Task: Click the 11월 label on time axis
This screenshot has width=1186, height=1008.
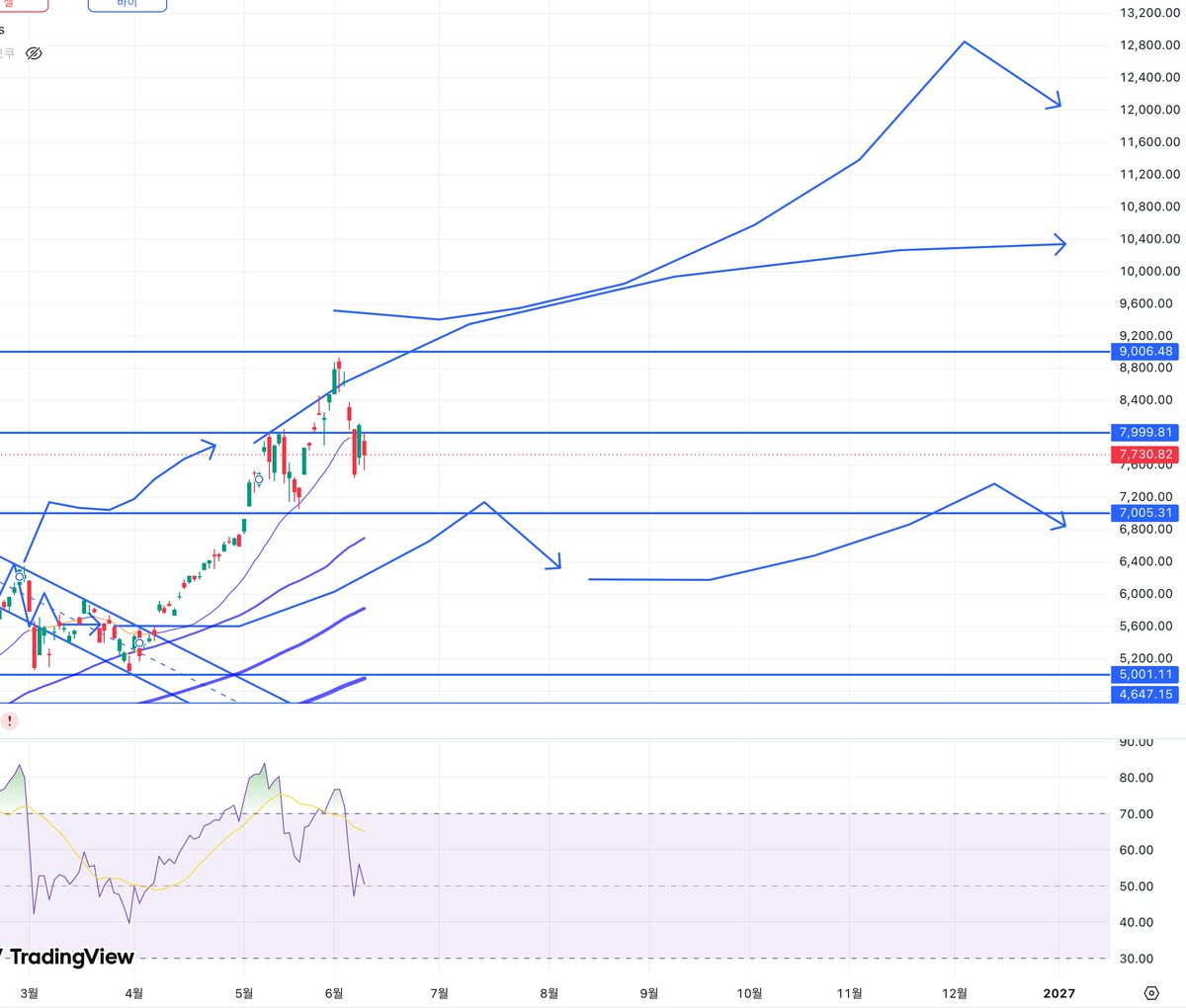Action: 850,992
